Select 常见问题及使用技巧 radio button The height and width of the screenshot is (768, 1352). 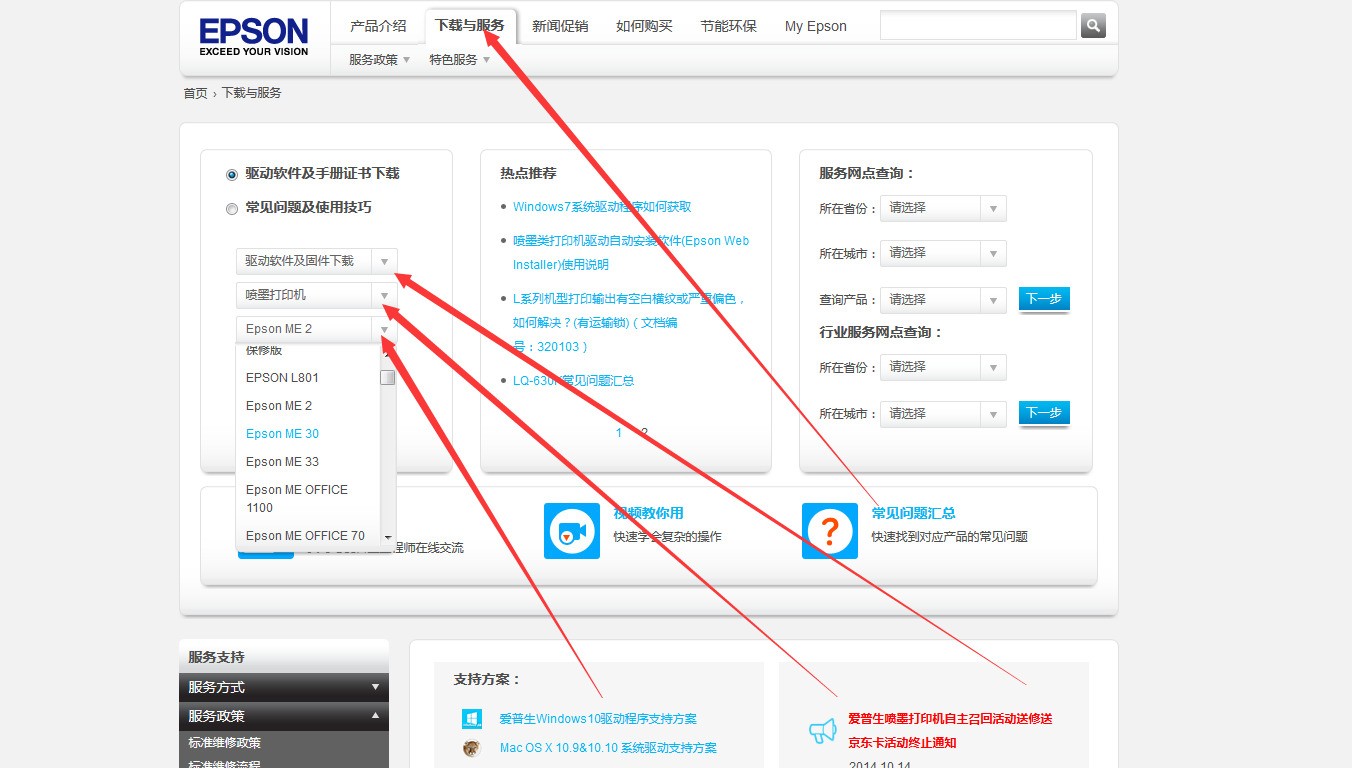pos(232,208)
